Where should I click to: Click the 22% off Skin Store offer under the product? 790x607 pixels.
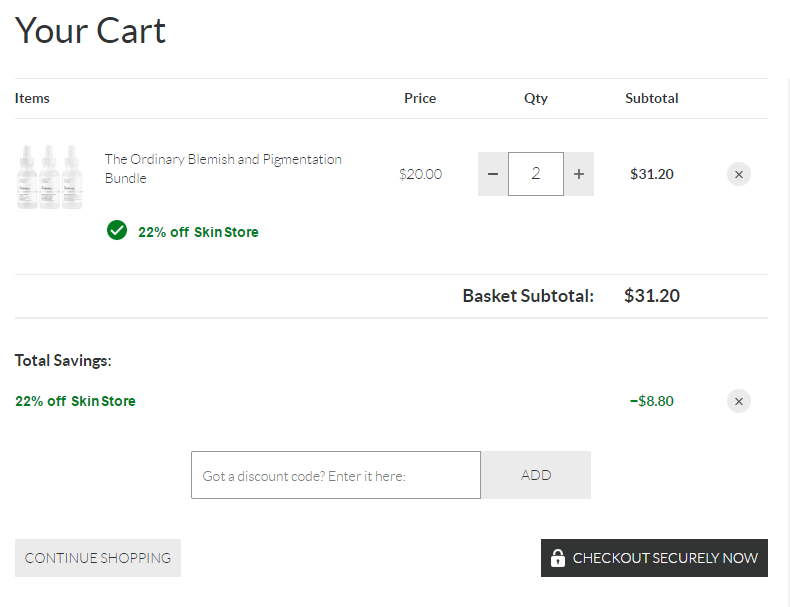(x=198, y=232)
